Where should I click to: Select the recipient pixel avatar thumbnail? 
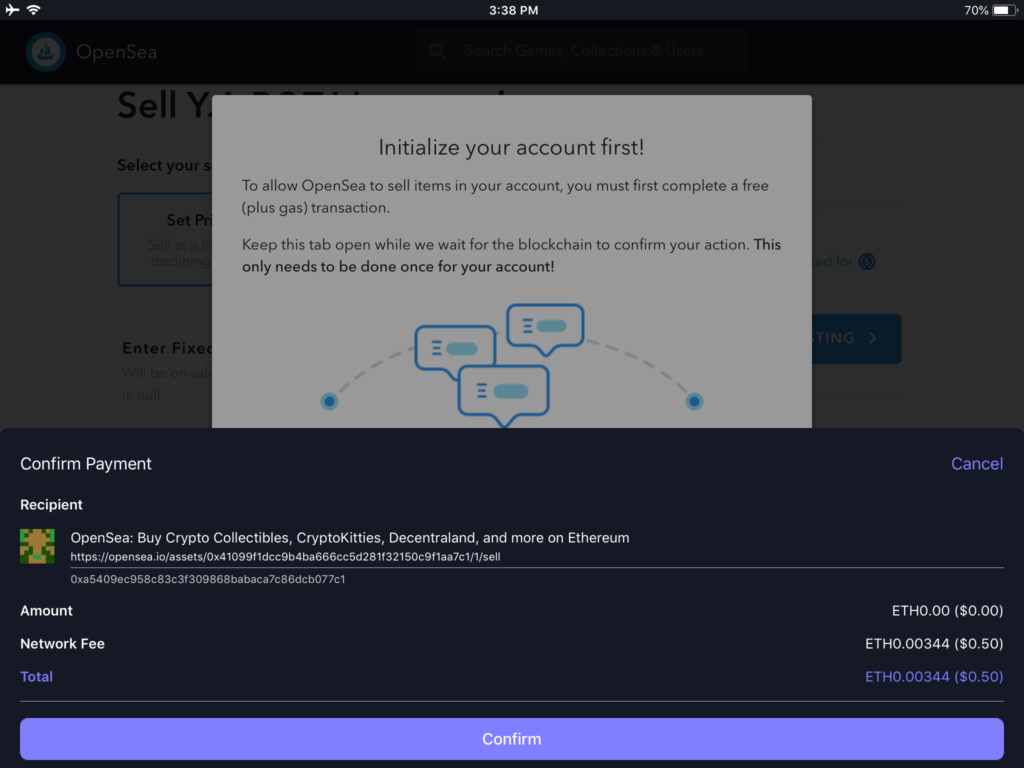37,546
